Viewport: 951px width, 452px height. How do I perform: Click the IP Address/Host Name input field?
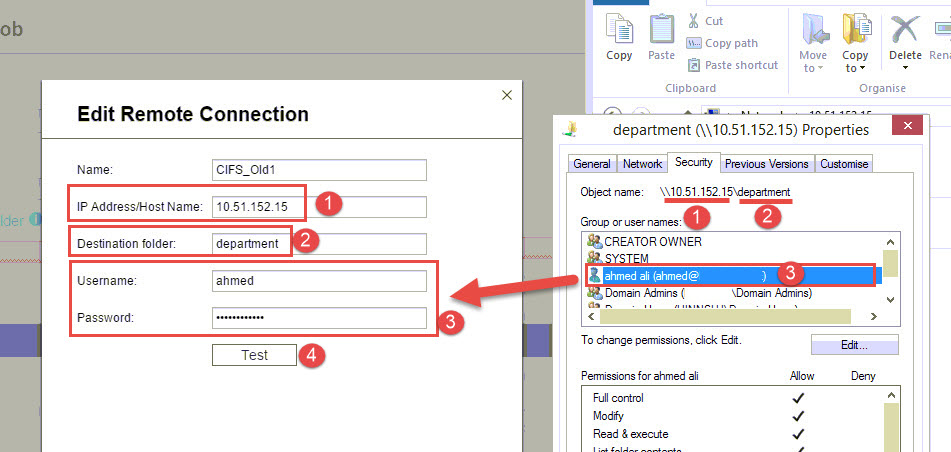[319, 207]
